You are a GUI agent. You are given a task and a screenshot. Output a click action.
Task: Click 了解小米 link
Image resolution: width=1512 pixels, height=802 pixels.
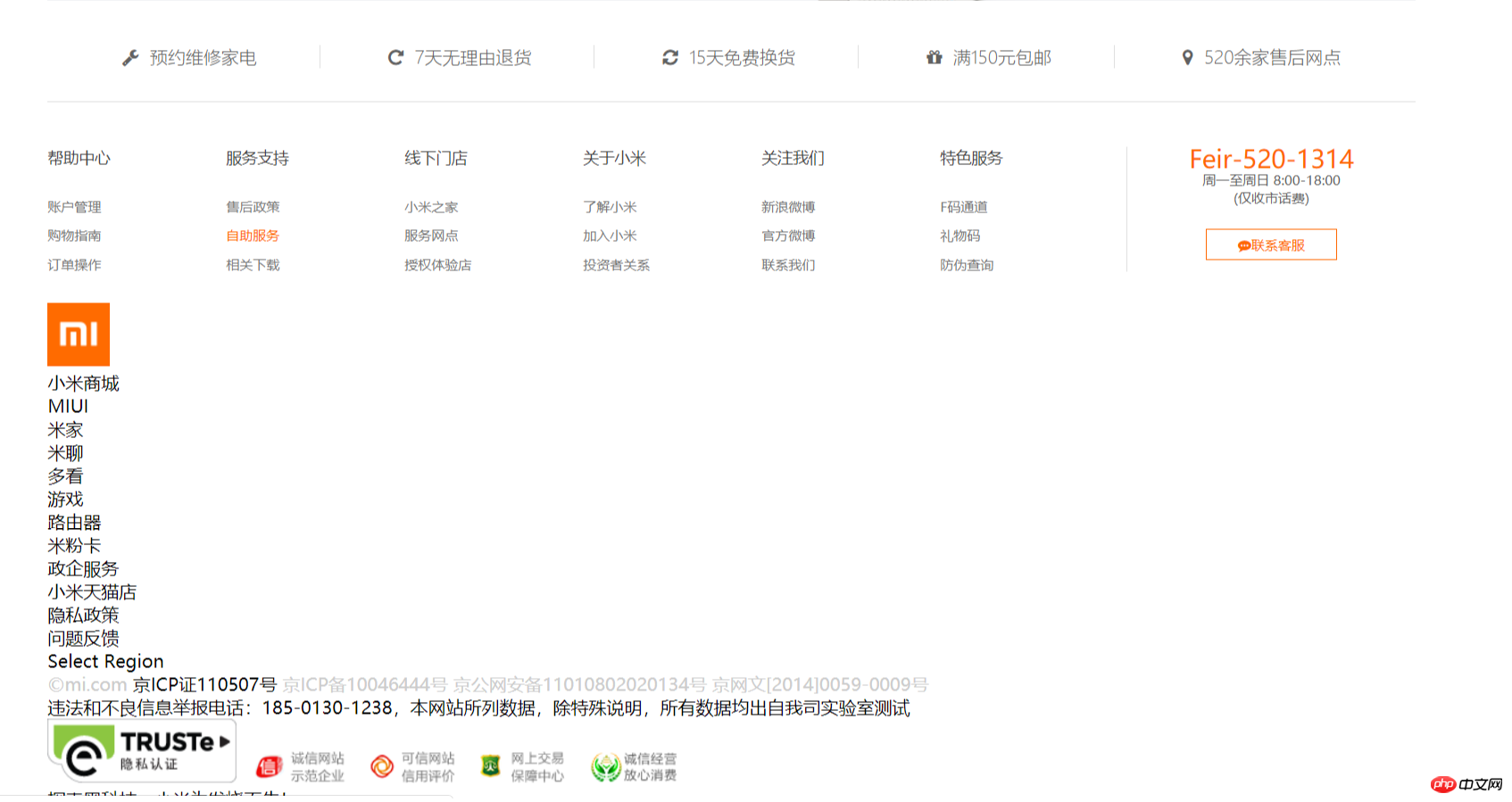click(x=610, y=207)
